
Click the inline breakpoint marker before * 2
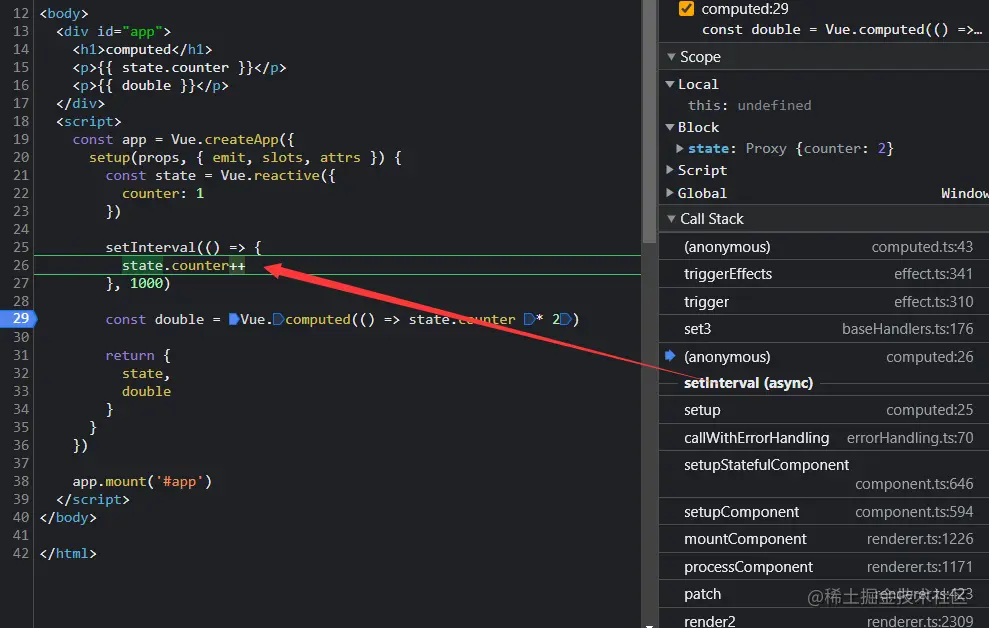[x=529, y=319]
